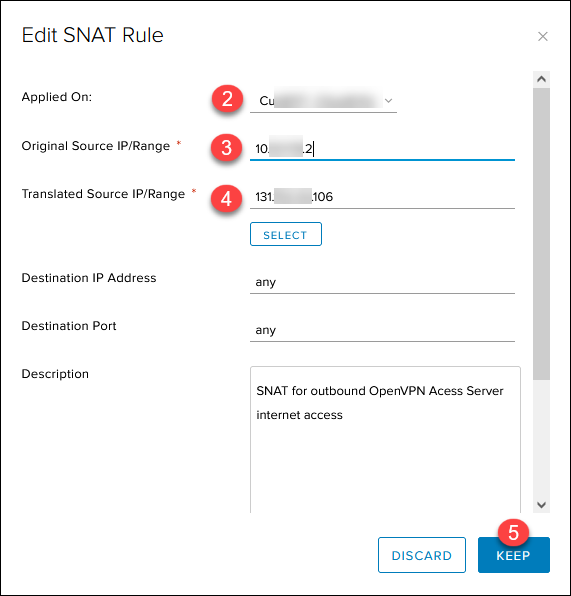This screenshot has width=571, height=596.
Task: Click the Translated Source IP/Range field
Action: 382,197
